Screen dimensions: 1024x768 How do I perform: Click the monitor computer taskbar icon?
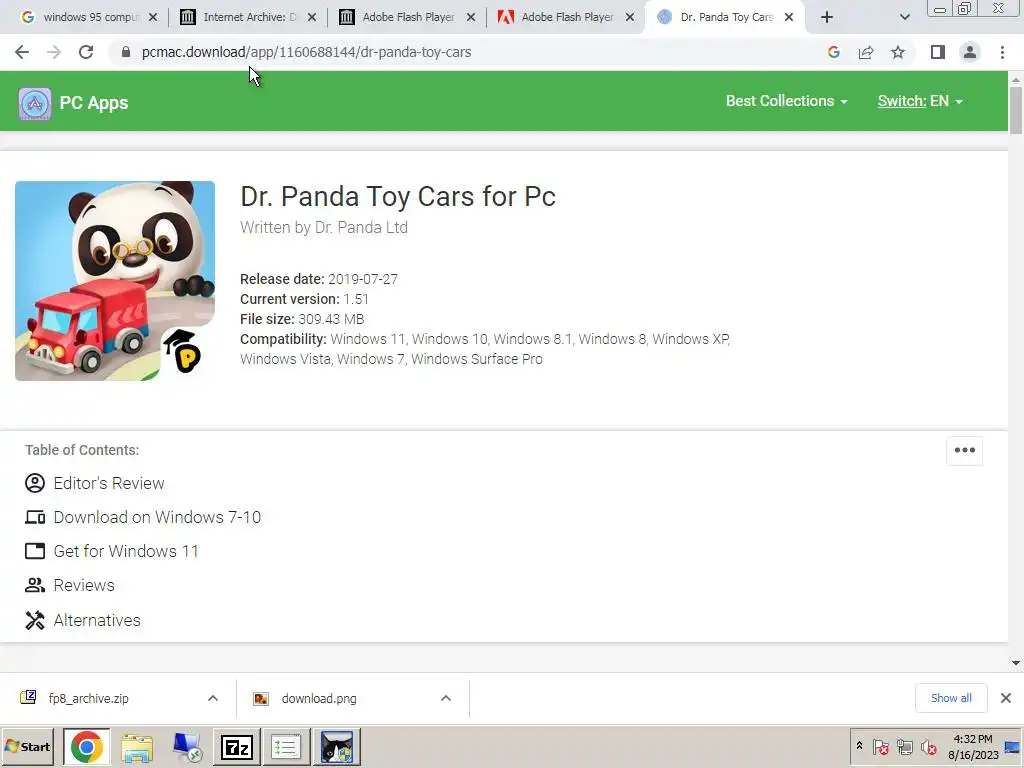[x=187, y=747]
